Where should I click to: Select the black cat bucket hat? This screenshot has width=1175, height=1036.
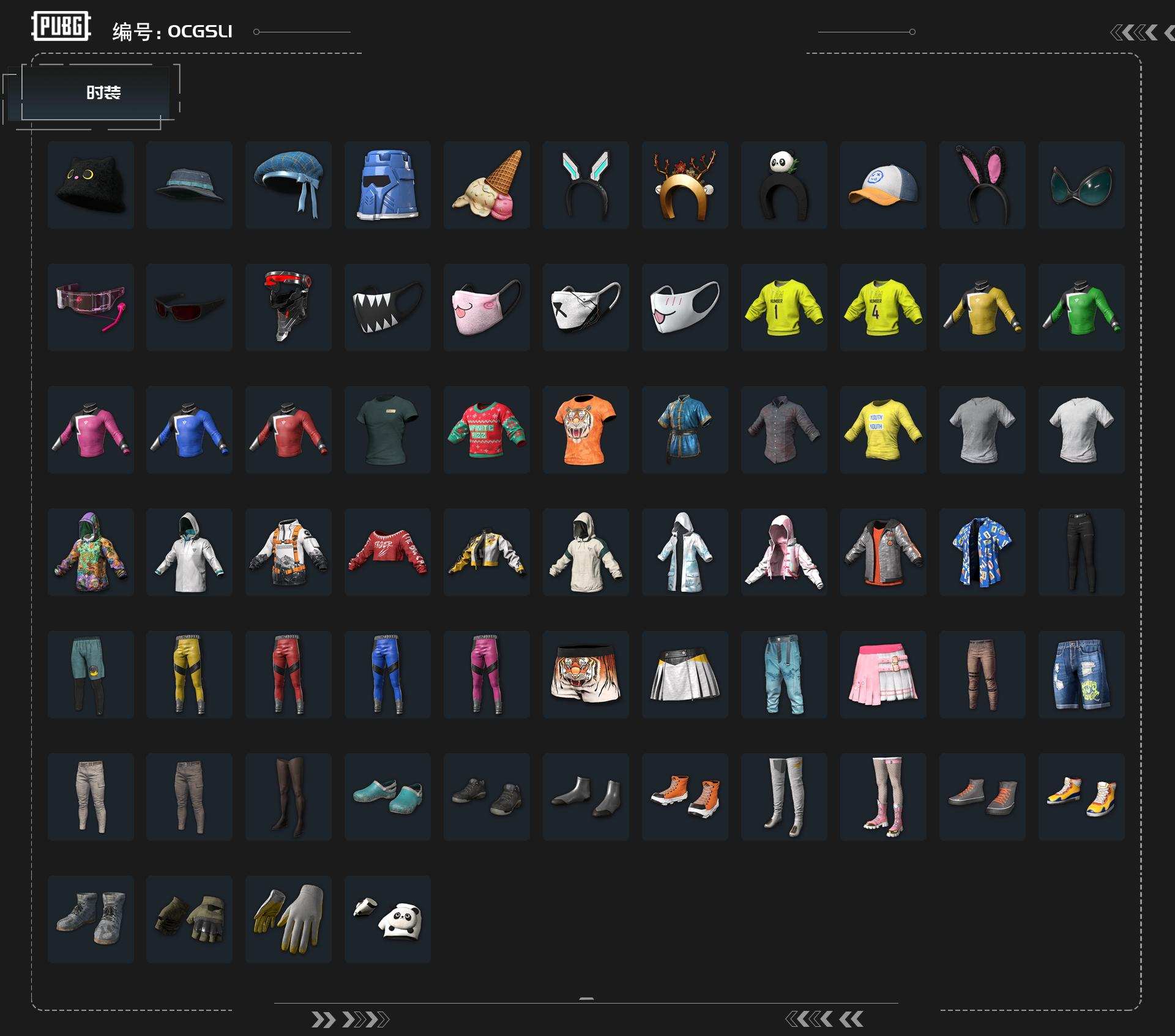91,185
